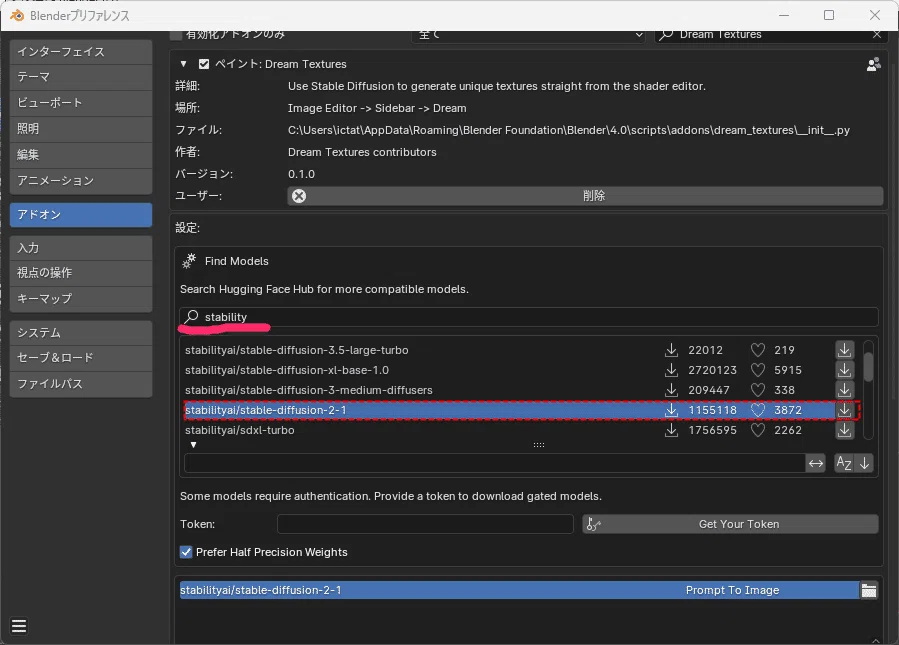This screenshot has width=899, height=645.
Task: Download stable-diffusion-2-1 model
Action: point(844,410)
